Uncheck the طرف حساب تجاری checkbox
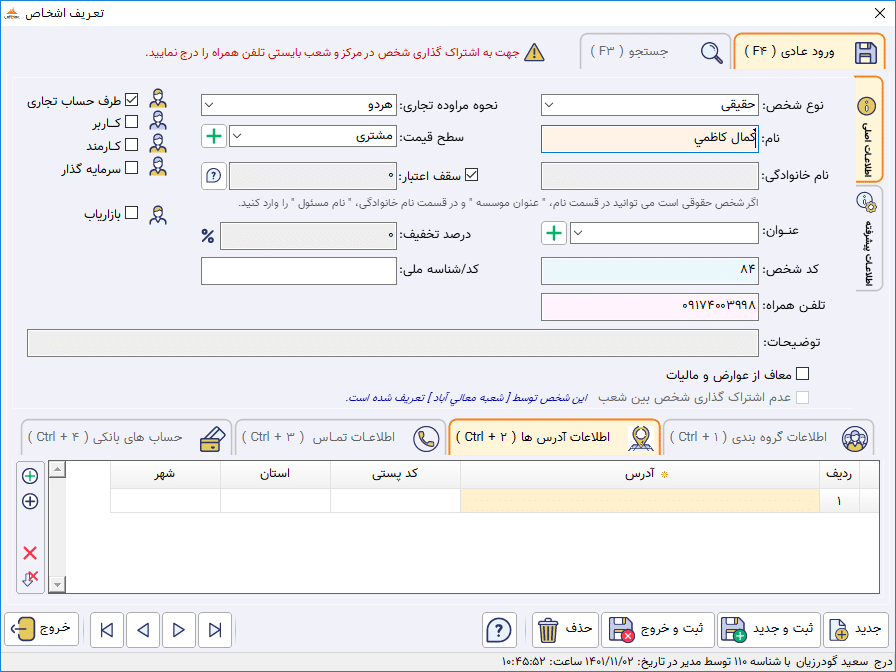 coord(132,100)
